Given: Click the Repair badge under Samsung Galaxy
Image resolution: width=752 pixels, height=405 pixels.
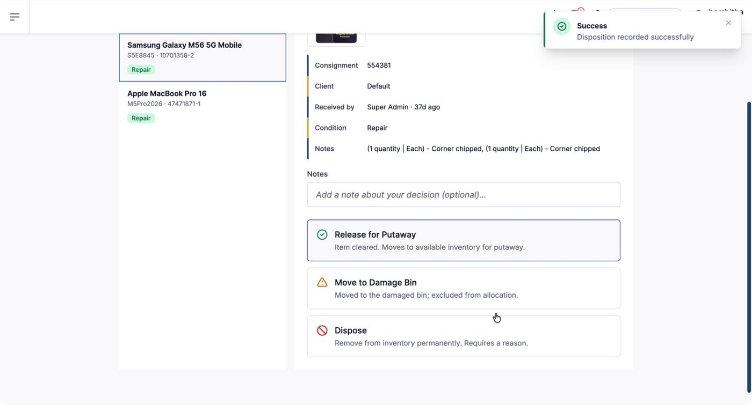Looking at the screenshot, I should click(x=141, y=70).
